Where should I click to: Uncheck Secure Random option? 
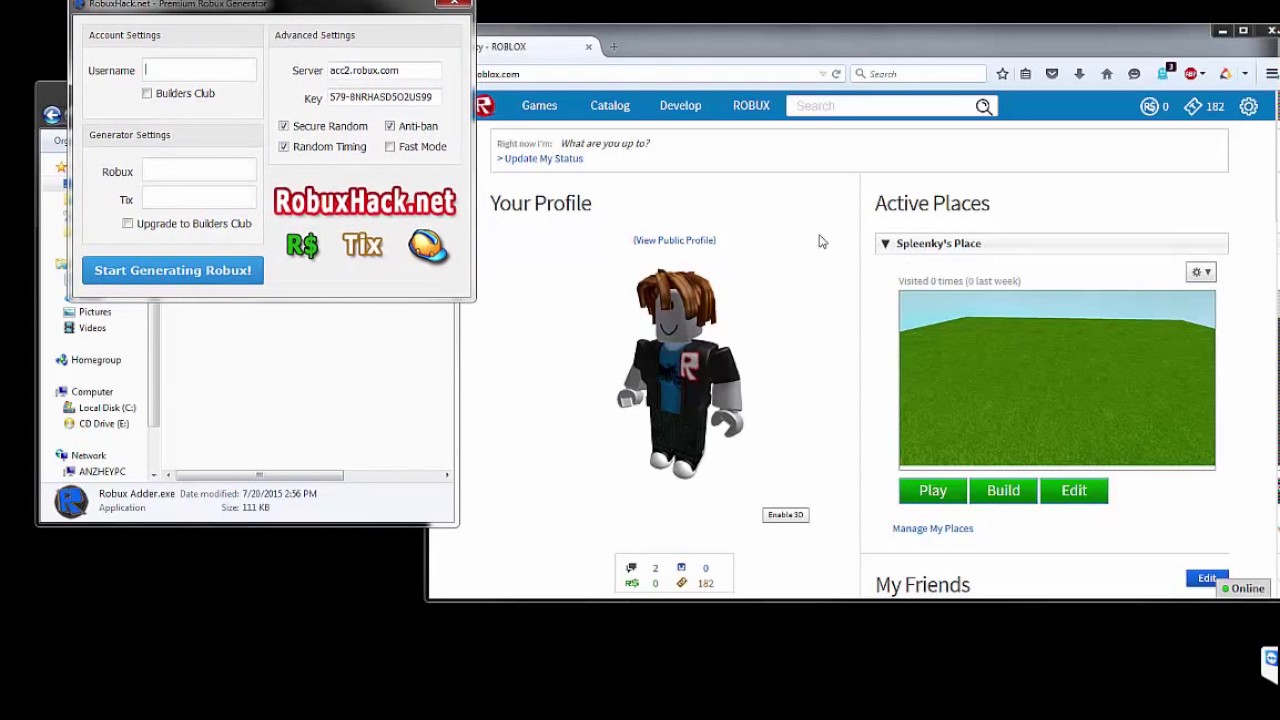click(x=284, y=126)
